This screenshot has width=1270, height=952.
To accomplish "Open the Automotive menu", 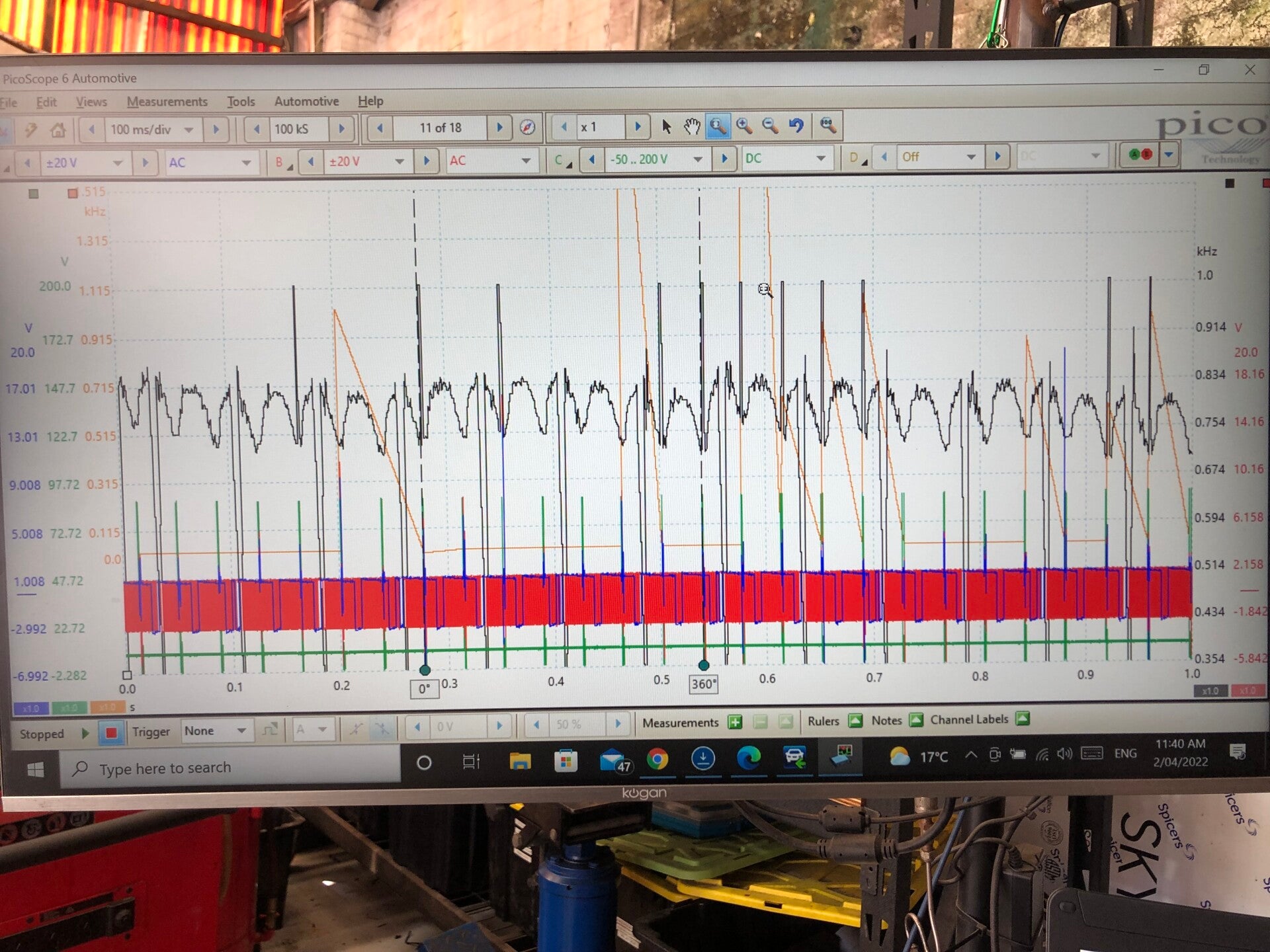I will (x=306, y=101).
